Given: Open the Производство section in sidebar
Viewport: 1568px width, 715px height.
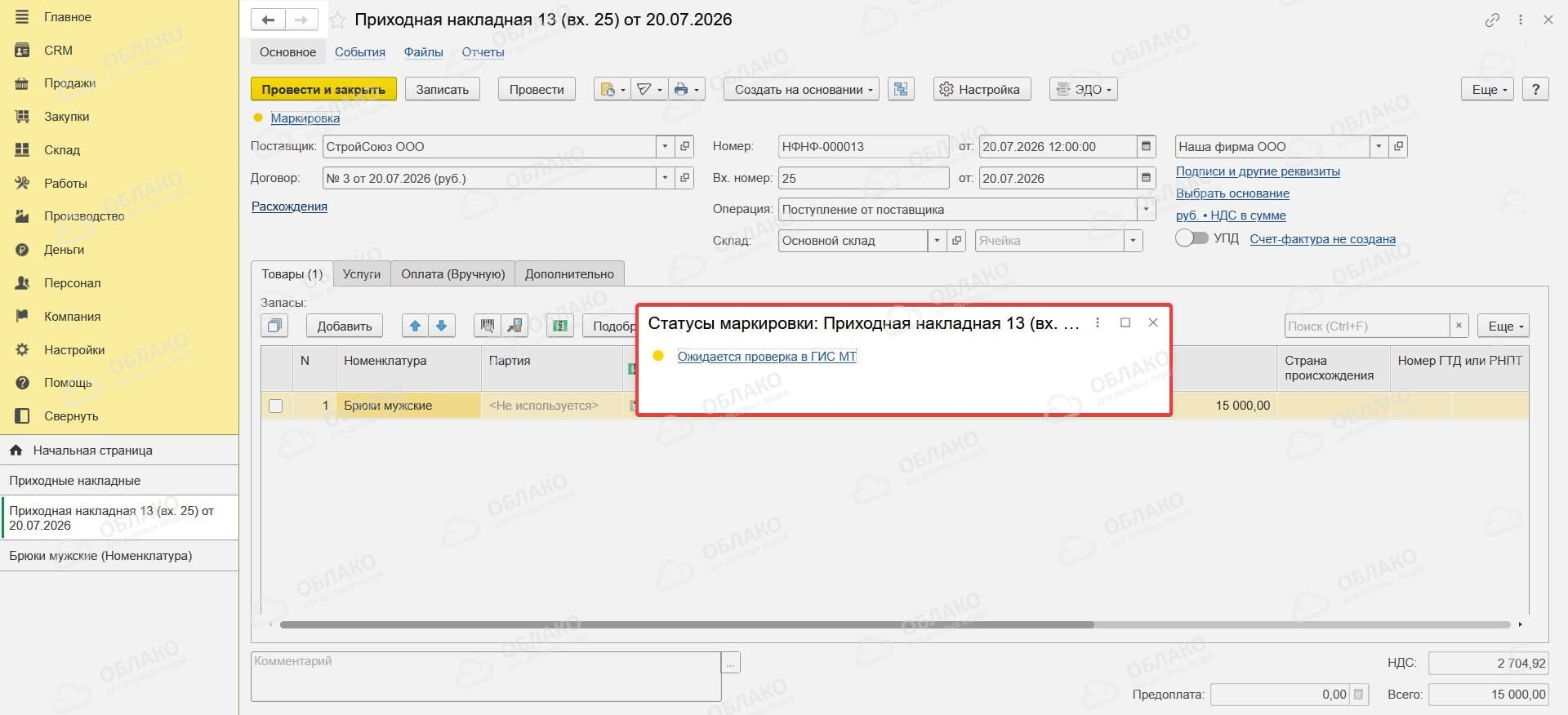Looking at the screenshot, I should click(x=84, y=216).
